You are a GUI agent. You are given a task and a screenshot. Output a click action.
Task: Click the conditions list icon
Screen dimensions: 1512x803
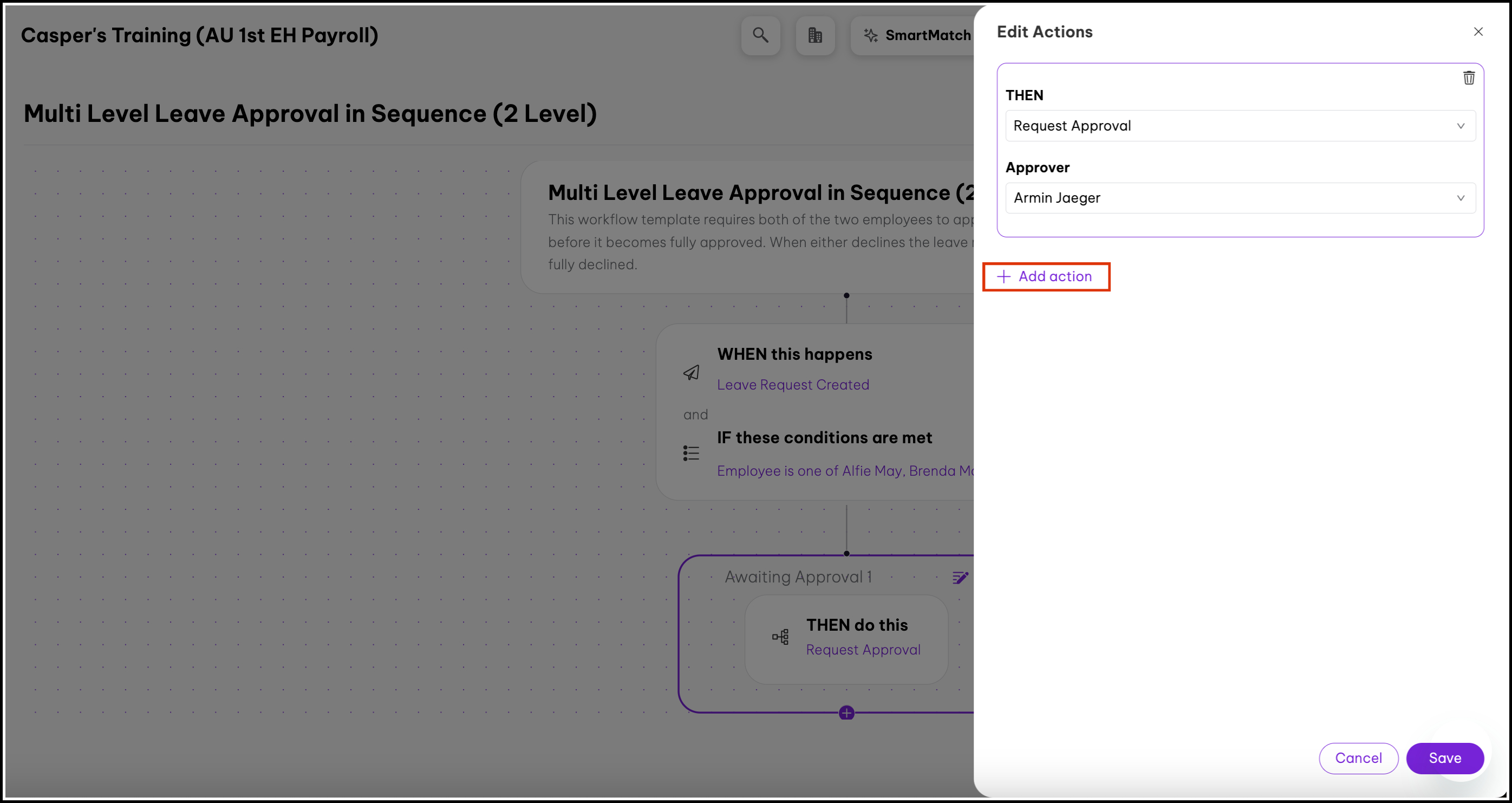[691, 453]
